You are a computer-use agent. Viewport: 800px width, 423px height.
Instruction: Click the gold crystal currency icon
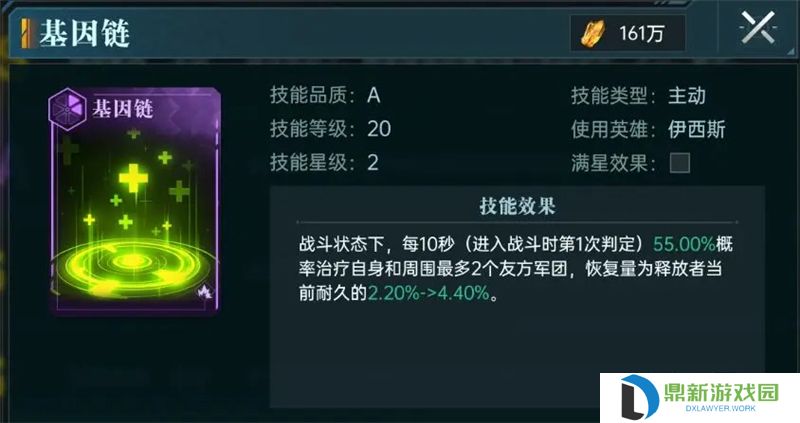click(x=593, y=33)
